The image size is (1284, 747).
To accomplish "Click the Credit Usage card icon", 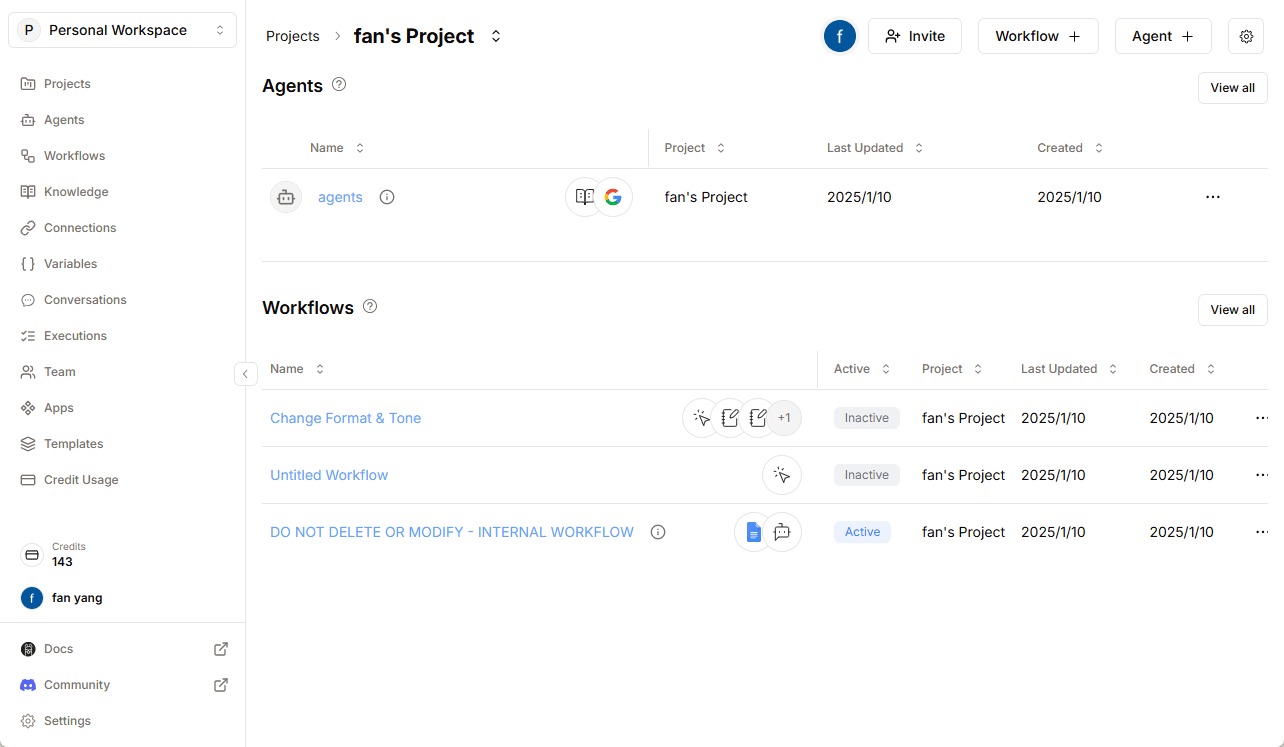I will [28, 480].
